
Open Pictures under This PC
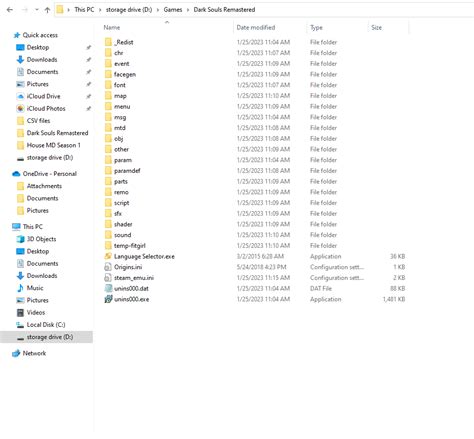37,300
